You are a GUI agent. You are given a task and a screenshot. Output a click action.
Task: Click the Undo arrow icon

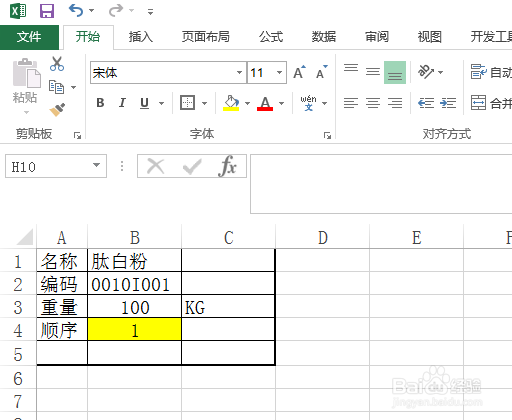click(76, 10)
